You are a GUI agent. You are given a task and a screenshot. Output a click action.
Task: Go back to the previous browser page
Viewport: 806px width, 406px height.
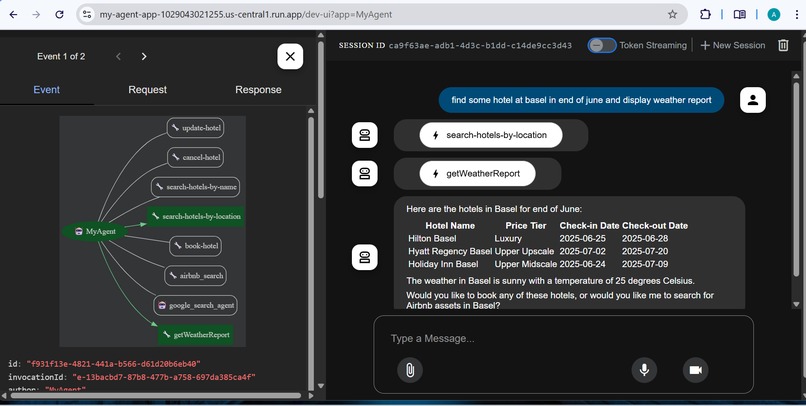[13, 14]
